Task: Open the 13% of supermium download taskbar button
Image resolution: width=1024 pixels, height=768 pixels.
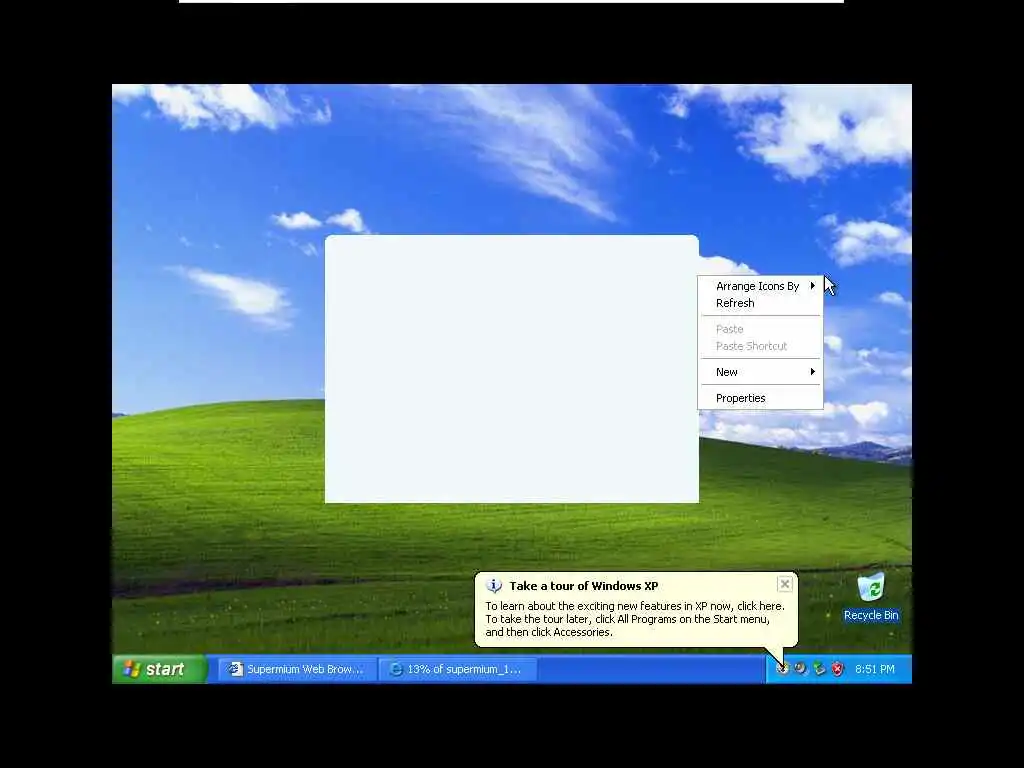Action: 458,669
